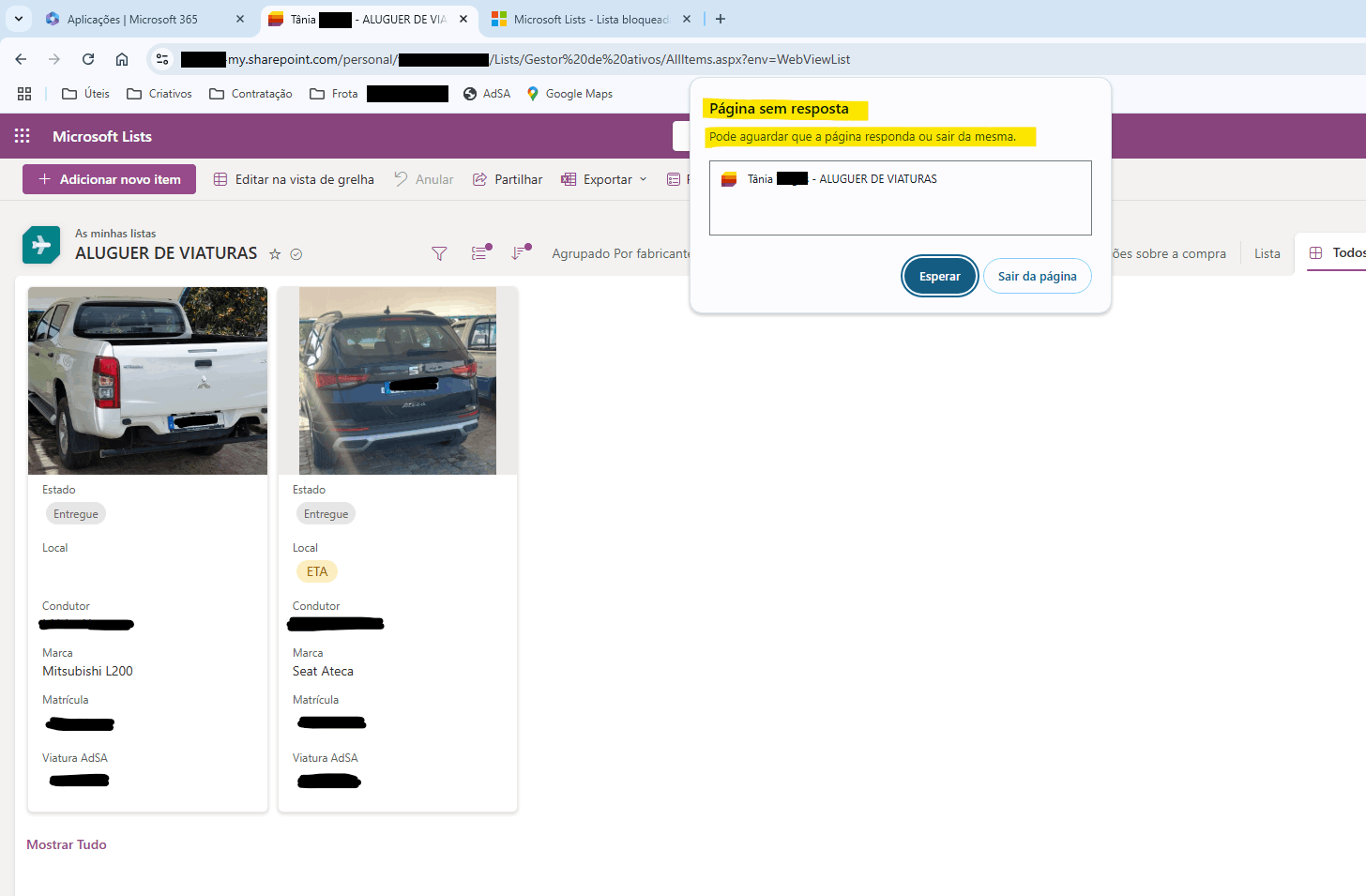Open the Seat Ateca car photo
The image size is (1366, 896).
point(398,381)
